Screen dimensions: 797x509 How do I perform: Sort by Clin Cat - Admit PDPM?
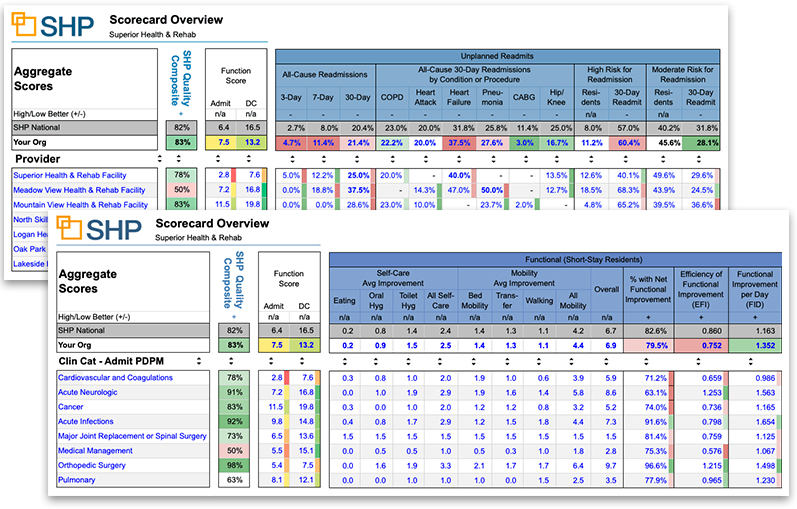(199, 362)
